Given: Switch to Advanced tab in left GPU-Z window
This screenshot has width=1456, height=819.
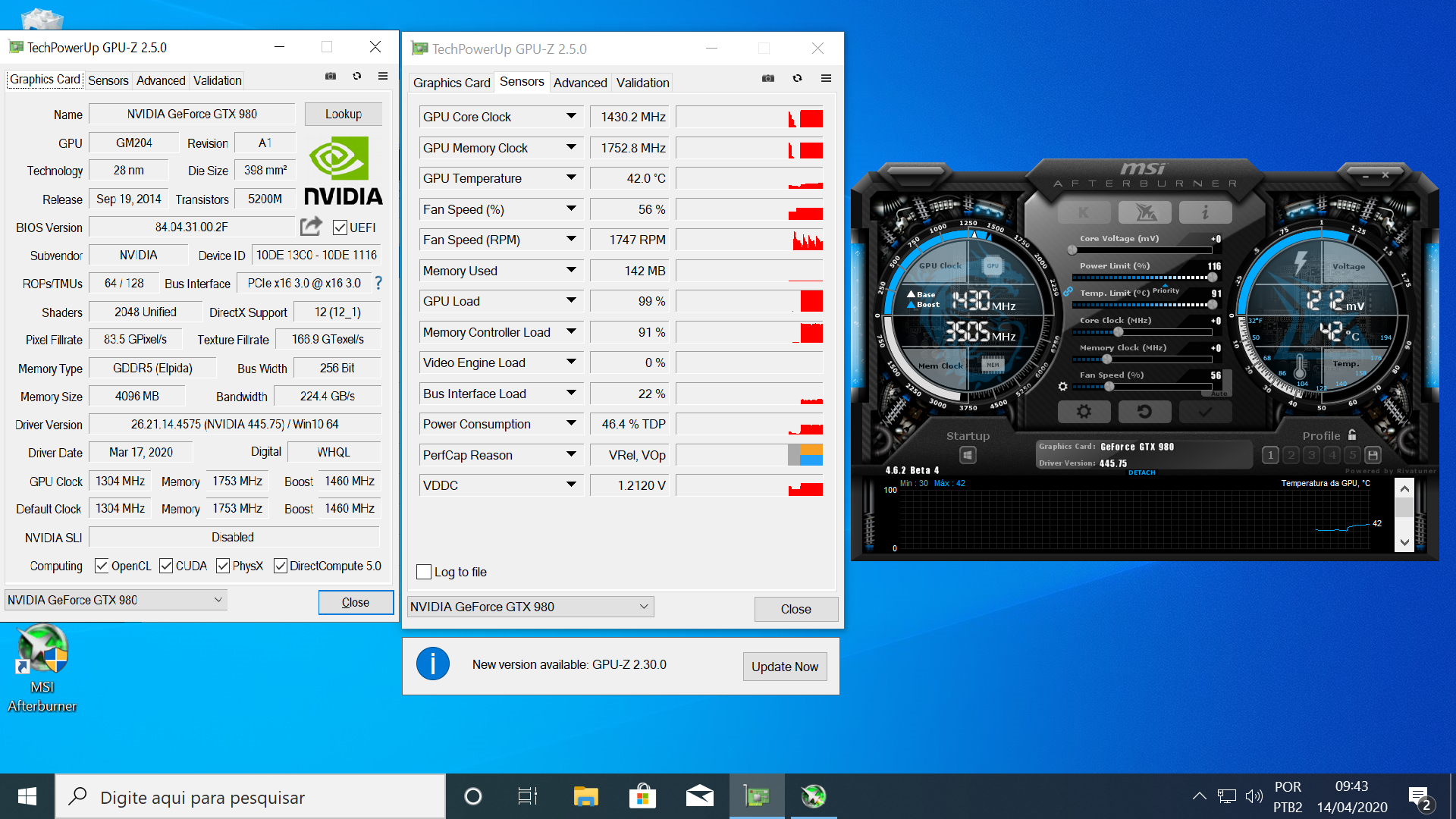Looking at the screenshot, I should pyautogui.click(x=161, y=80).
